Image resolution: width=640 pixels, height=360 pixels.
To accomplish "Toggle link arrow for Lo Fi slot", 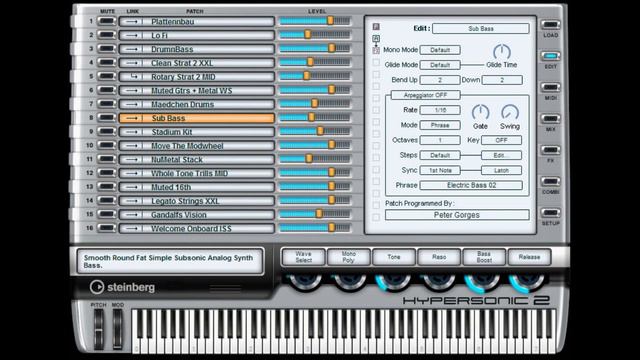I will [131, 36].
